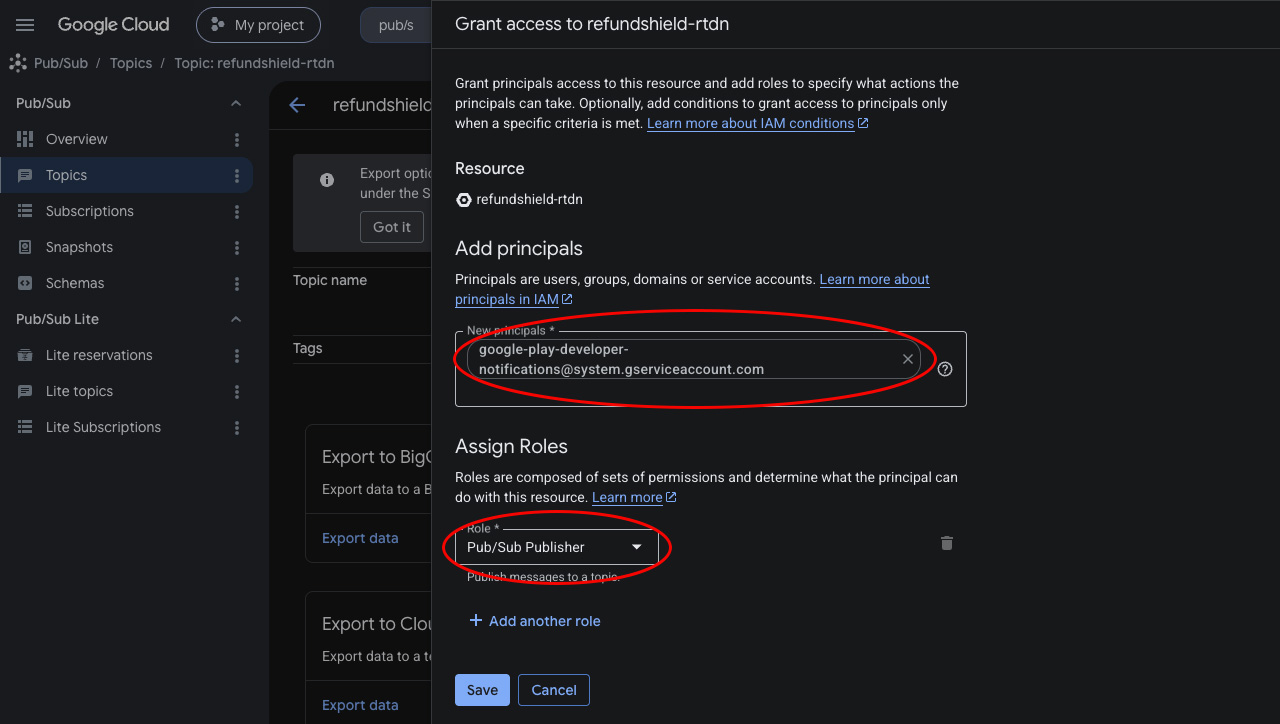Click the Lite Subscriptions icon

[x=25, y=427]
